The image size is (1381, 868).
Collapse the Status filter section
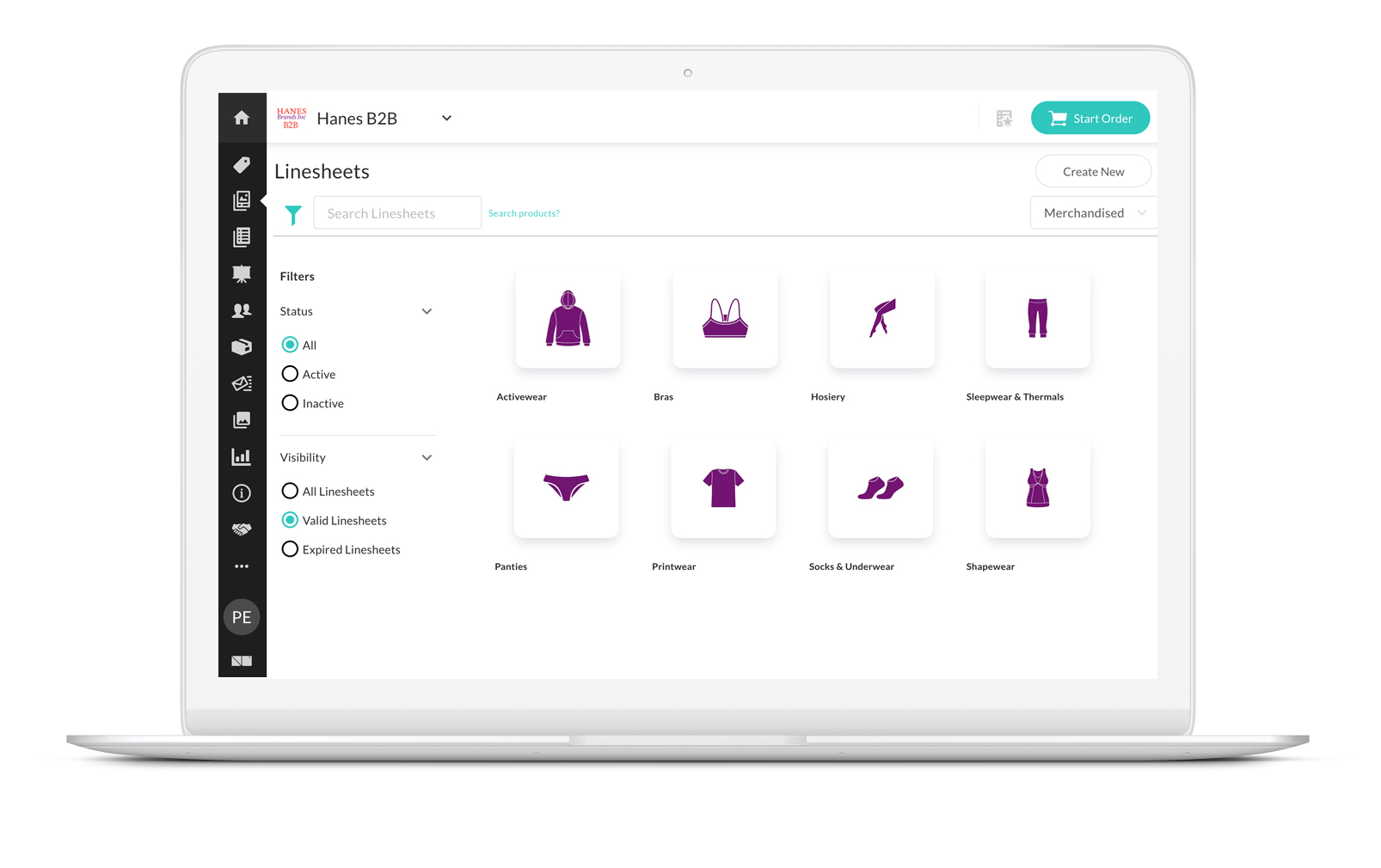pos(427,311)
